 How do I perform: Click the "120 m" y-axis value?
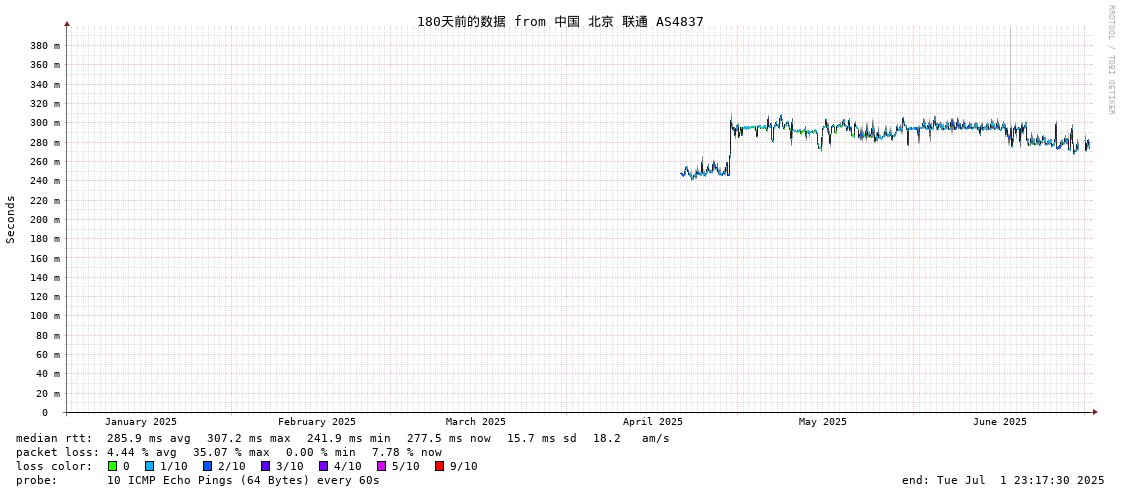click(x=45, y=297)
